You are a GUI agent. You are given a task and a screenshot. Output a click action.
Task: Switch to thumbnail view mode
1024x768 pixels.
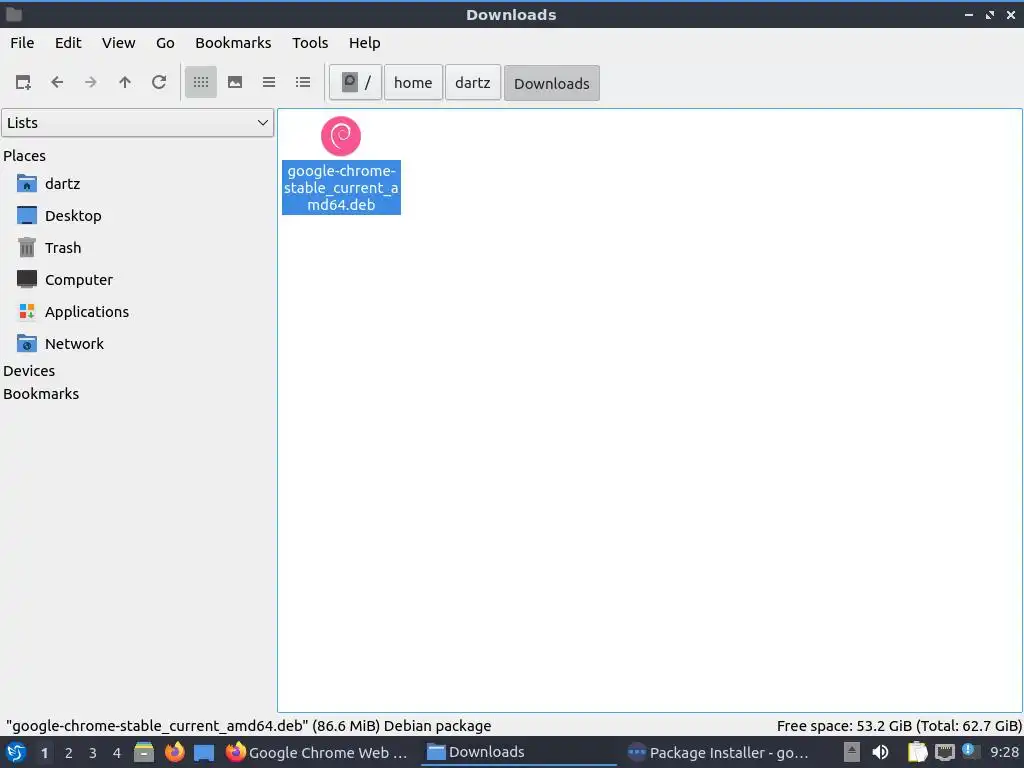click(235, 82)
